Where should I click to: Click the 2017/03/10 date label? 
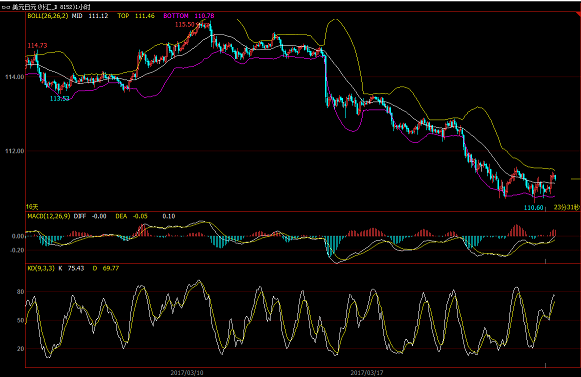point(187,373)
